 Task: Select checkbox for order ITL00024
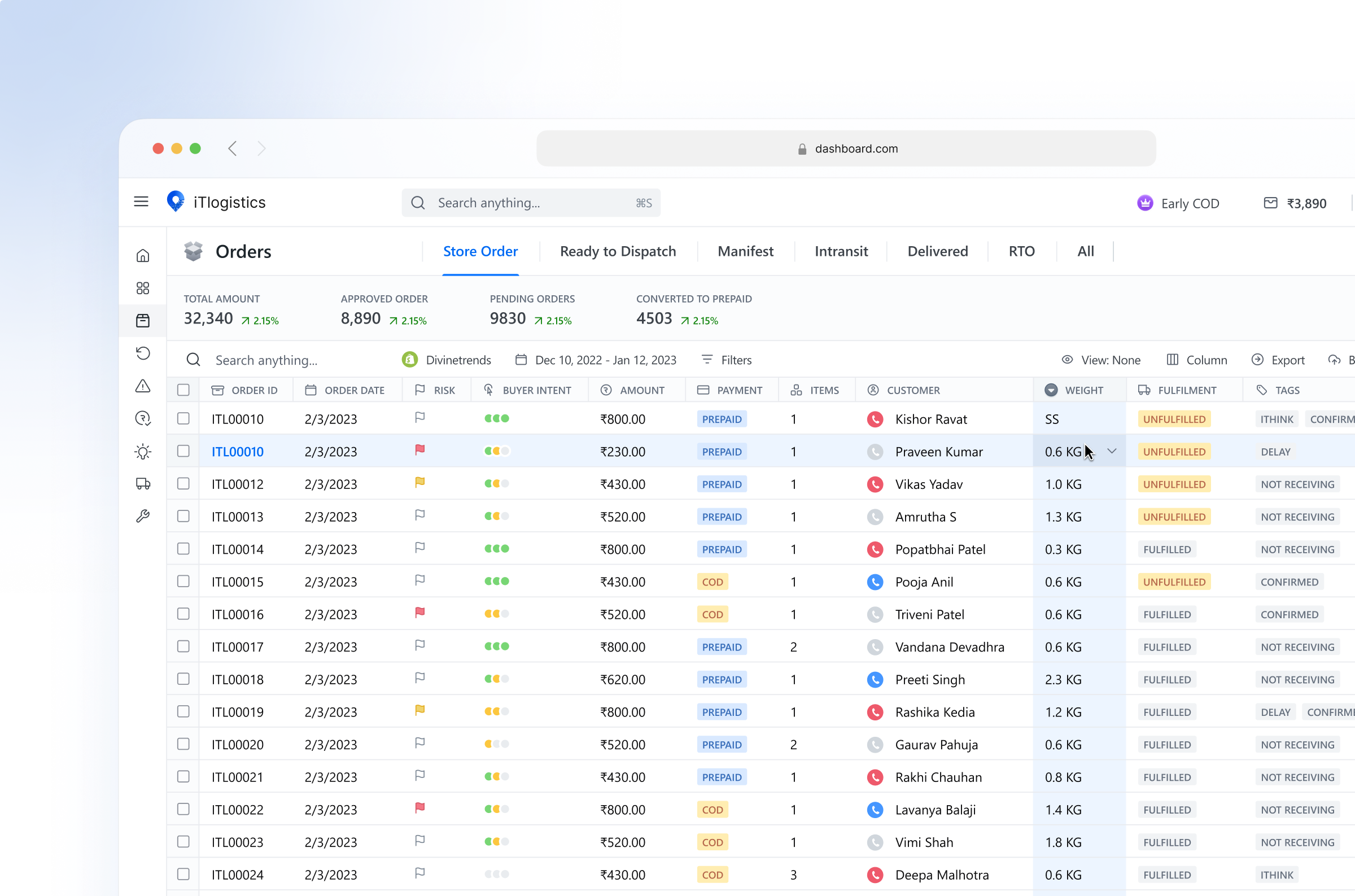point(183,875)
